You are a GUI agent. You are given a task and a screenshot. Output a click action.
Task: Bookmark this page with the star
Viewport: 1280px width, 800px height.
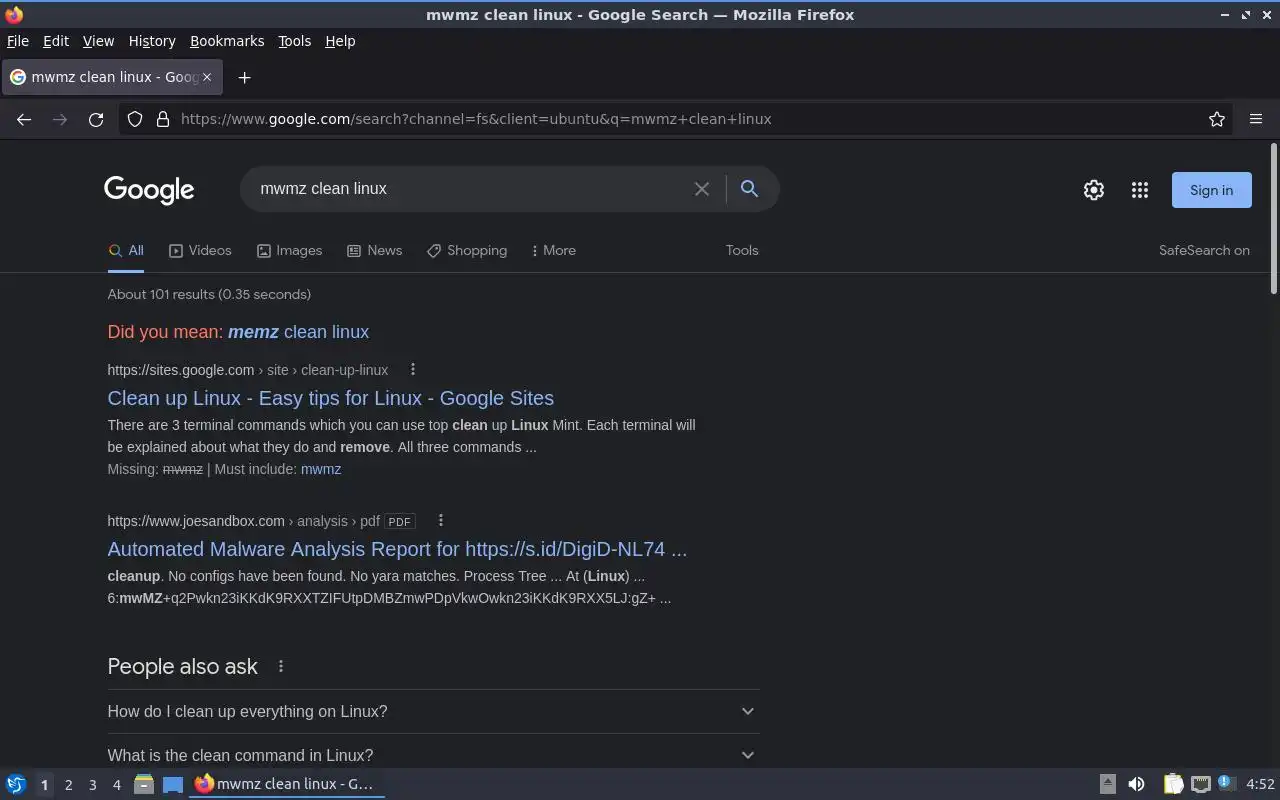coord(1217,119)
